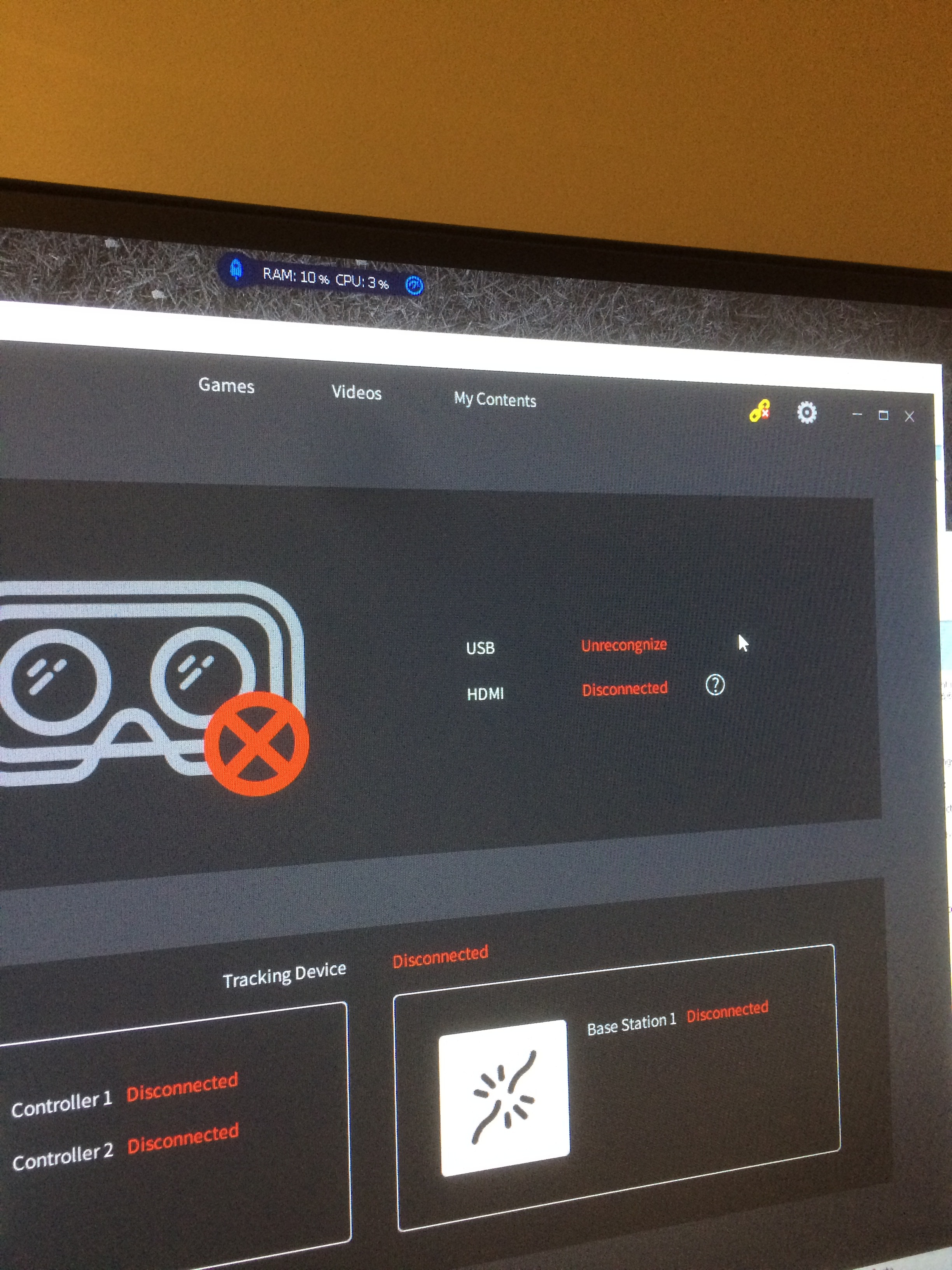Viewport: 952px width, 1270px height.
Task: Click the HDMI label
Action: coord(485,694)
